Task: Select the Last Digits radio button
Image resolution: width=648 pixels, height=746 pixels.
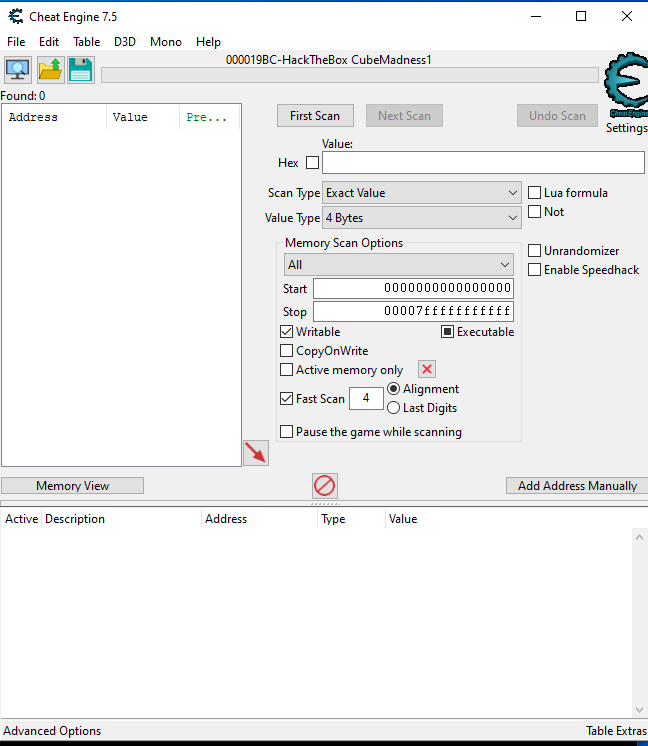Action: click(393, 408)
